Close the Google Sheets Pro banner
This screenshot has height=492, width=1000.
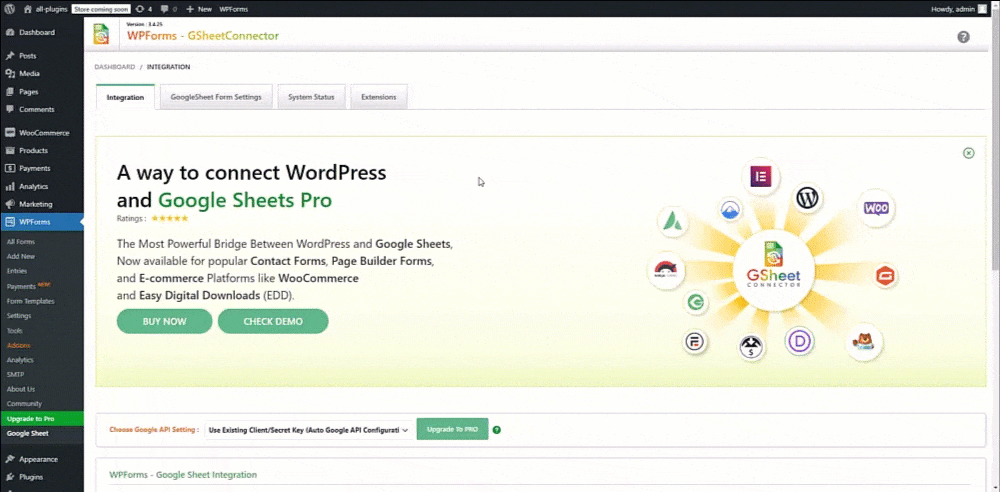(x=968, y=153)
